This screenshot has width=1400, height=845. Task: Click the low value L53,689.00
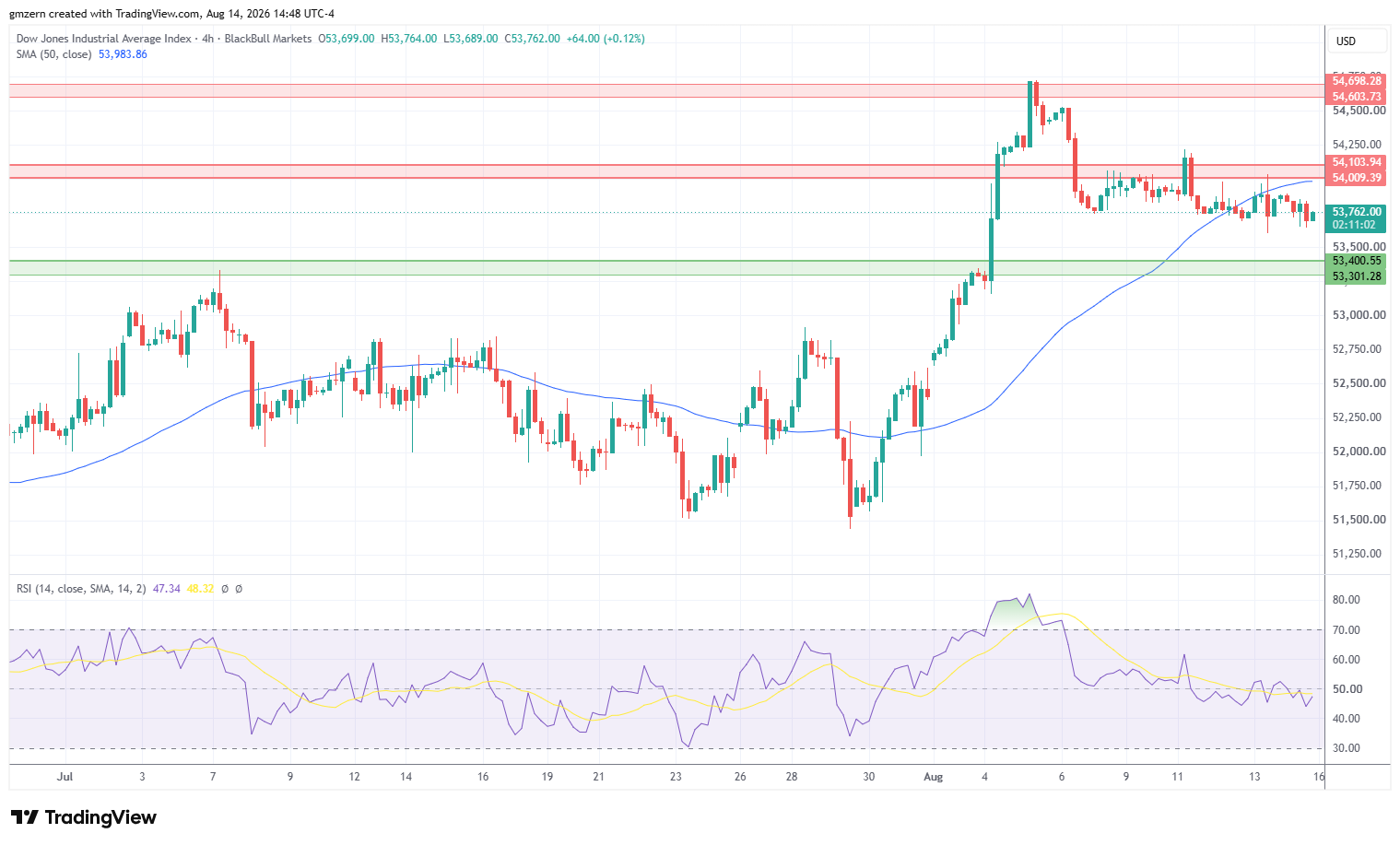471,39
